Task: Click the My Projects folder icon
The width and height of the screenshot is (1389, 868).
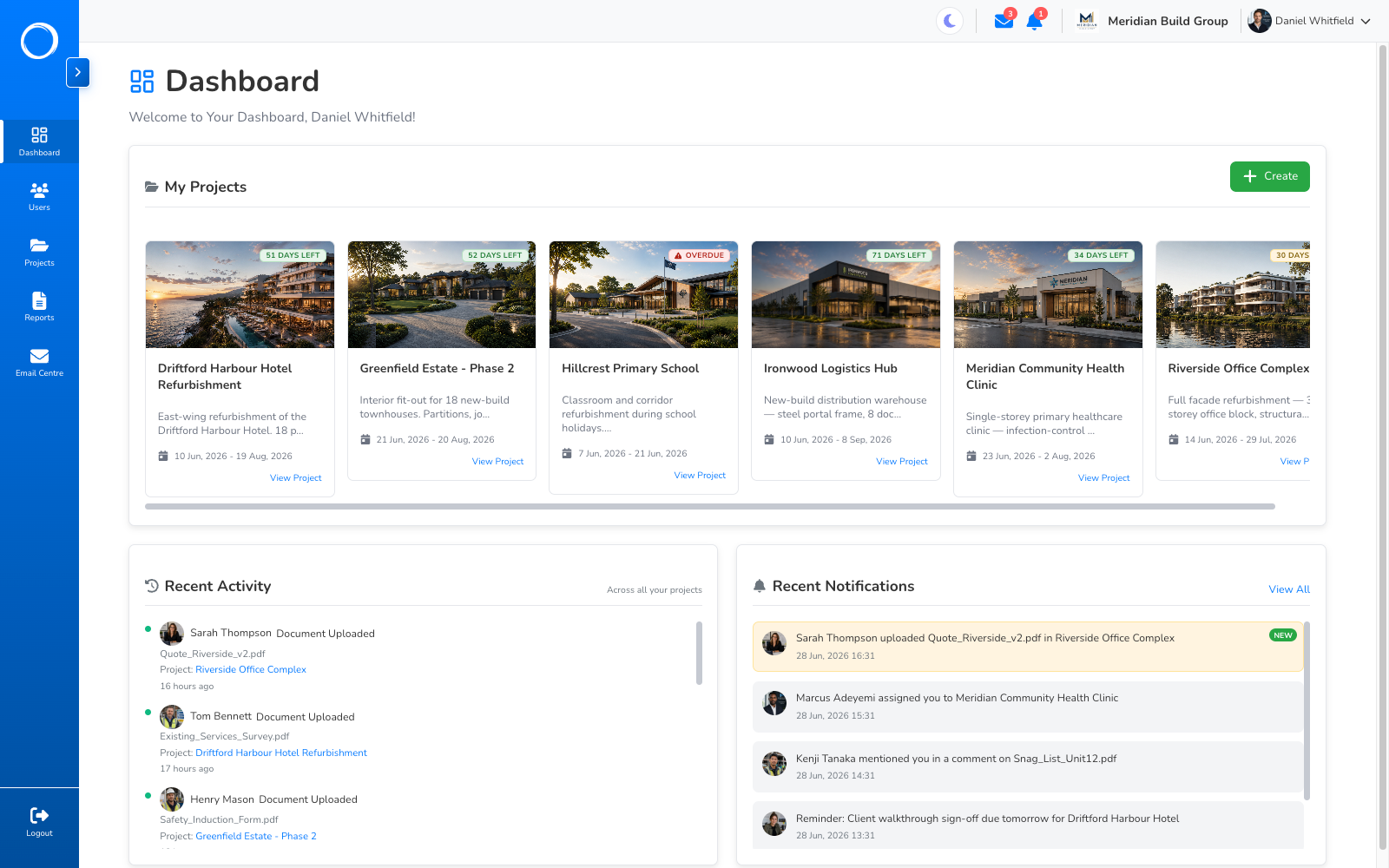Action: [152, 187]
